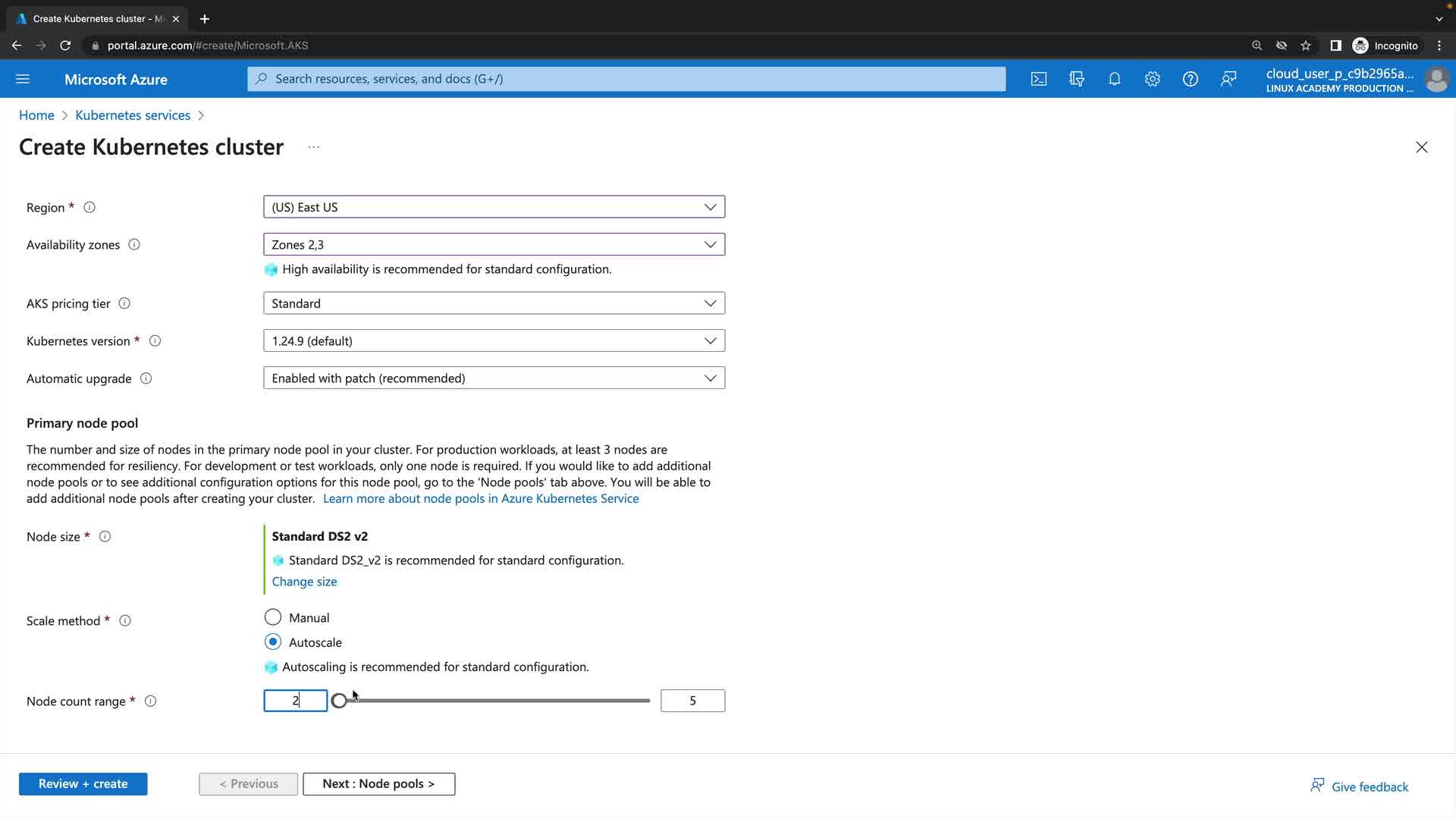Click the Review + create button
The image size is (1456, 819).
pyautogui.click(x=83, y=783)
